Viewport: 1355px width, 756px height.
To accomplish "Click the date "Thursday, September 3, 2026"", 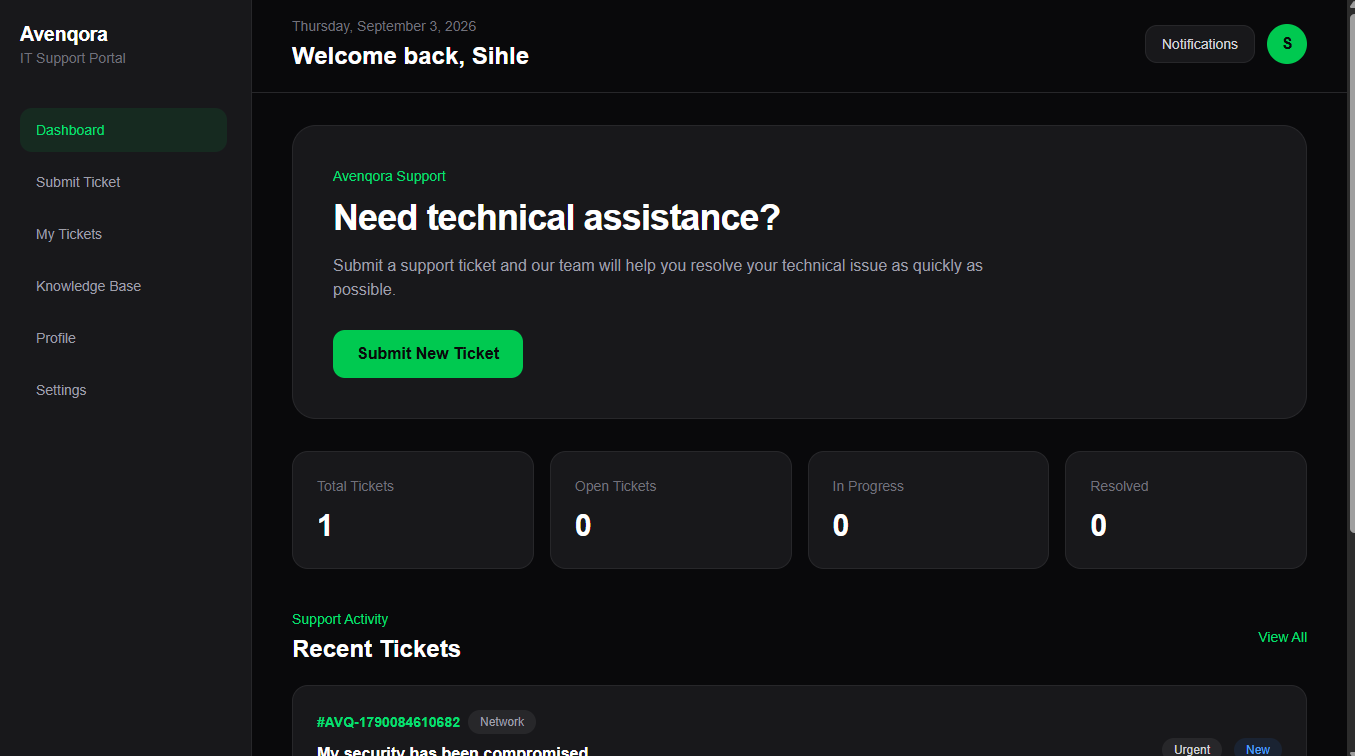I will coord(384,26).
